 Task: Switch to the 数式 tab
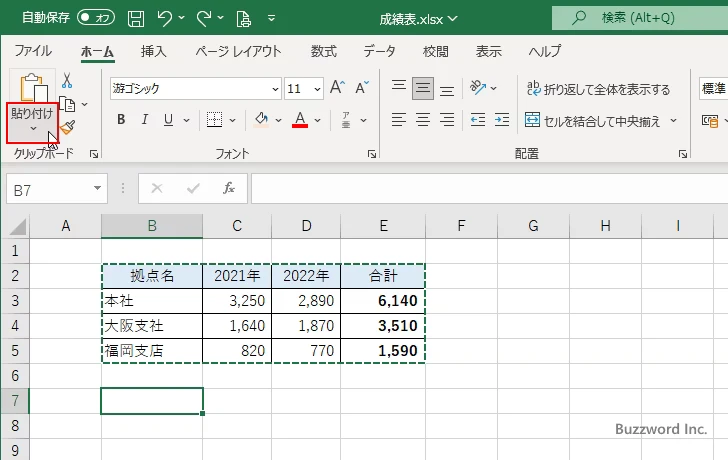[x=324, y=51]
